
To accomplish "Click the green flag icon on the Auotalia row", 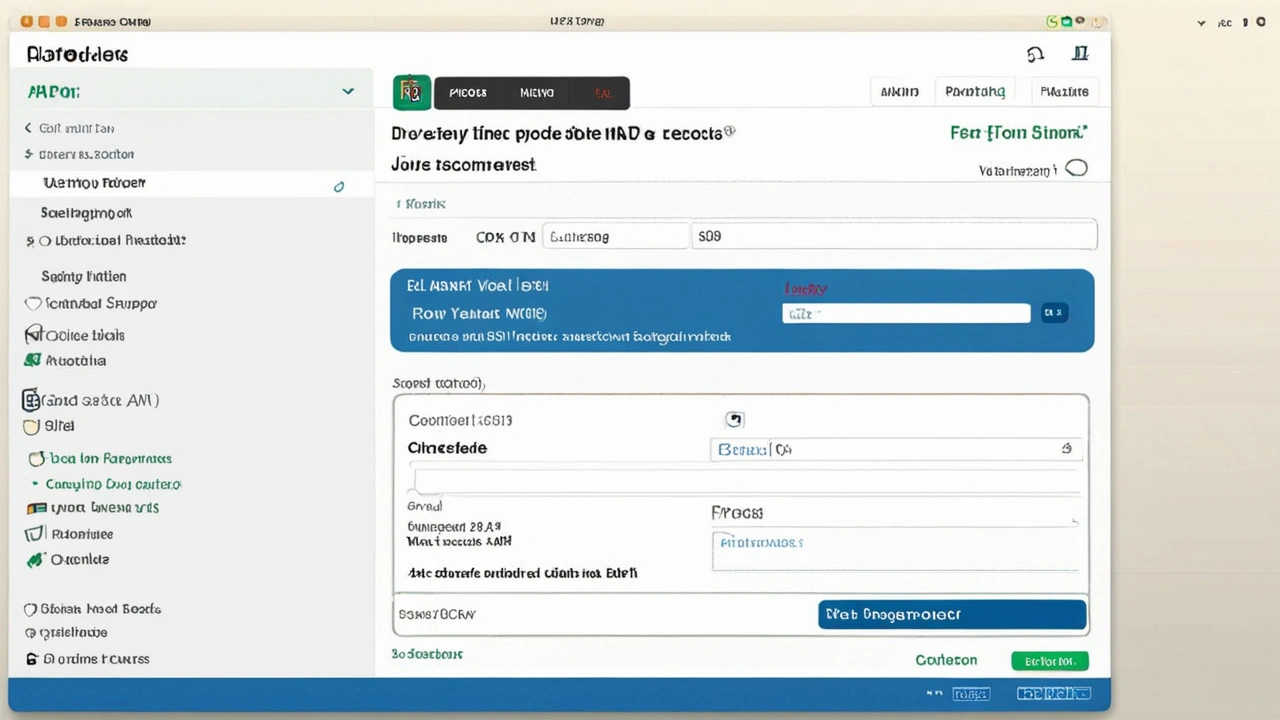I will click(x=33, y=360).
